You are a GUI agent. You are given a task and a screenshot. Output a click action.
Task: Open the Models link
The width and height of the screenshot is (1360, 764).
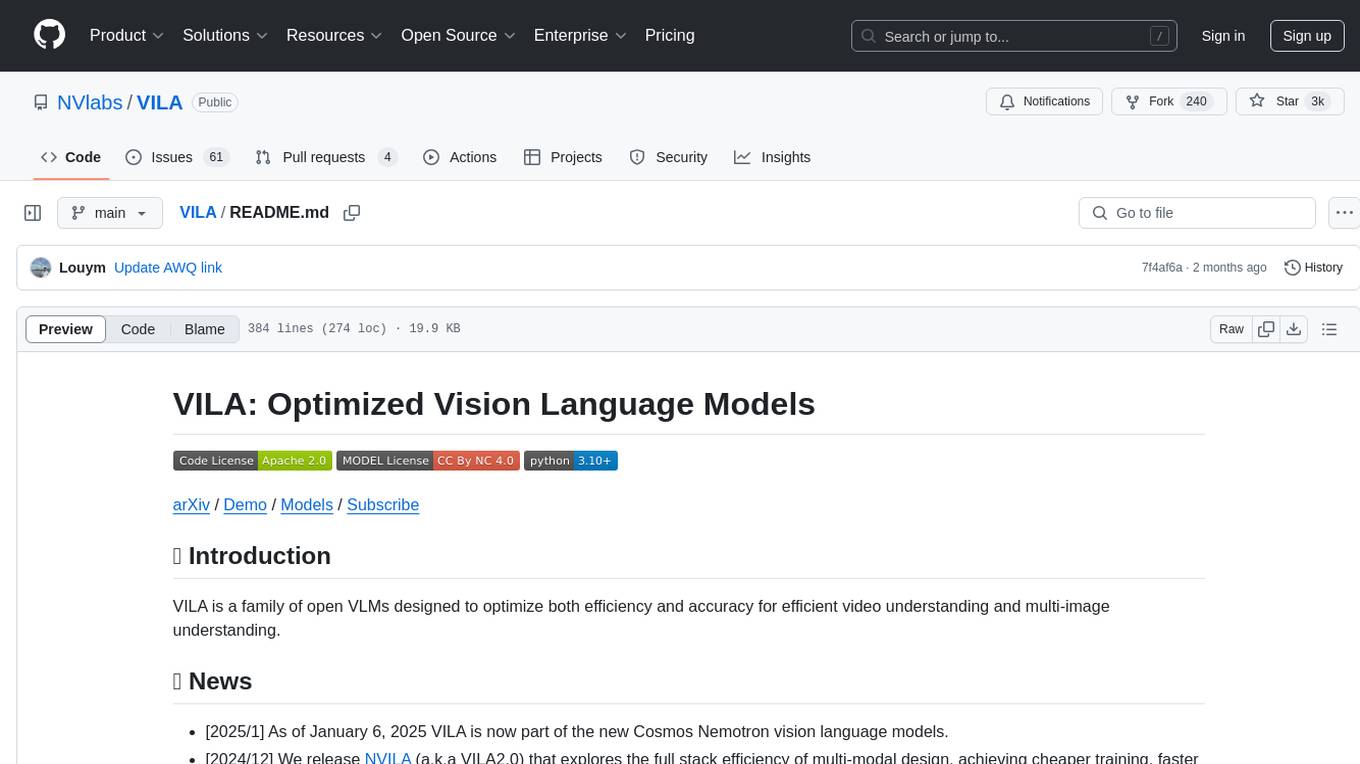click(307, 505)
